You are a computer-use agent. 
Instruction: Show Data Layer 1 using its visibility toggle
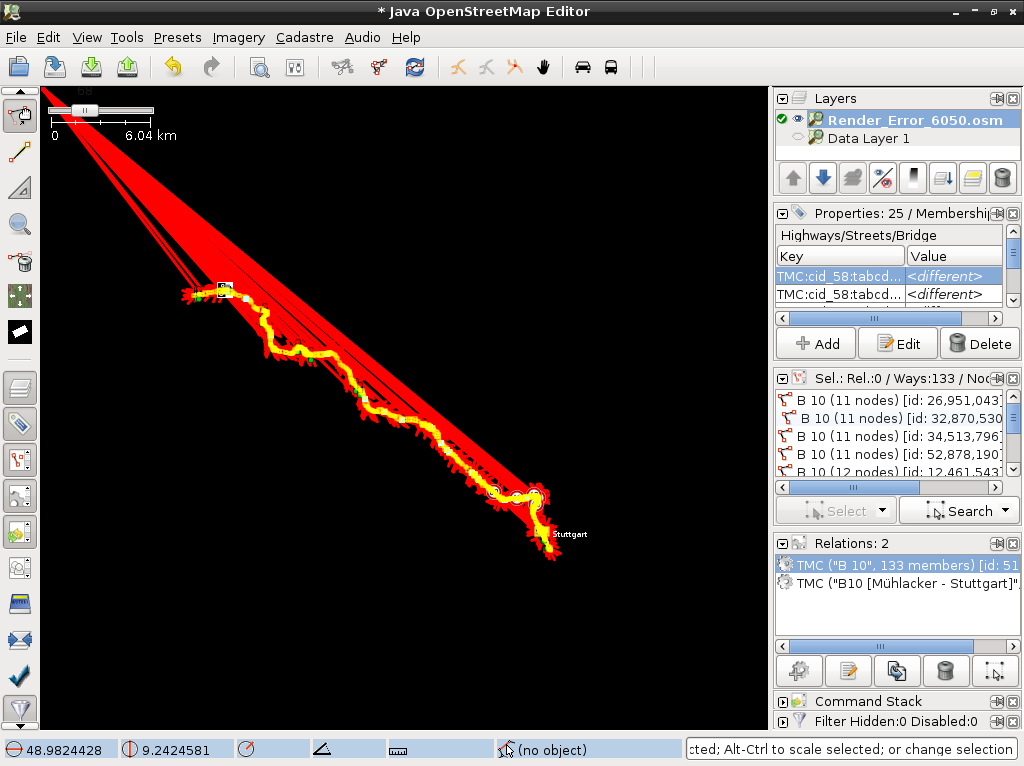(x=798, y=138)
